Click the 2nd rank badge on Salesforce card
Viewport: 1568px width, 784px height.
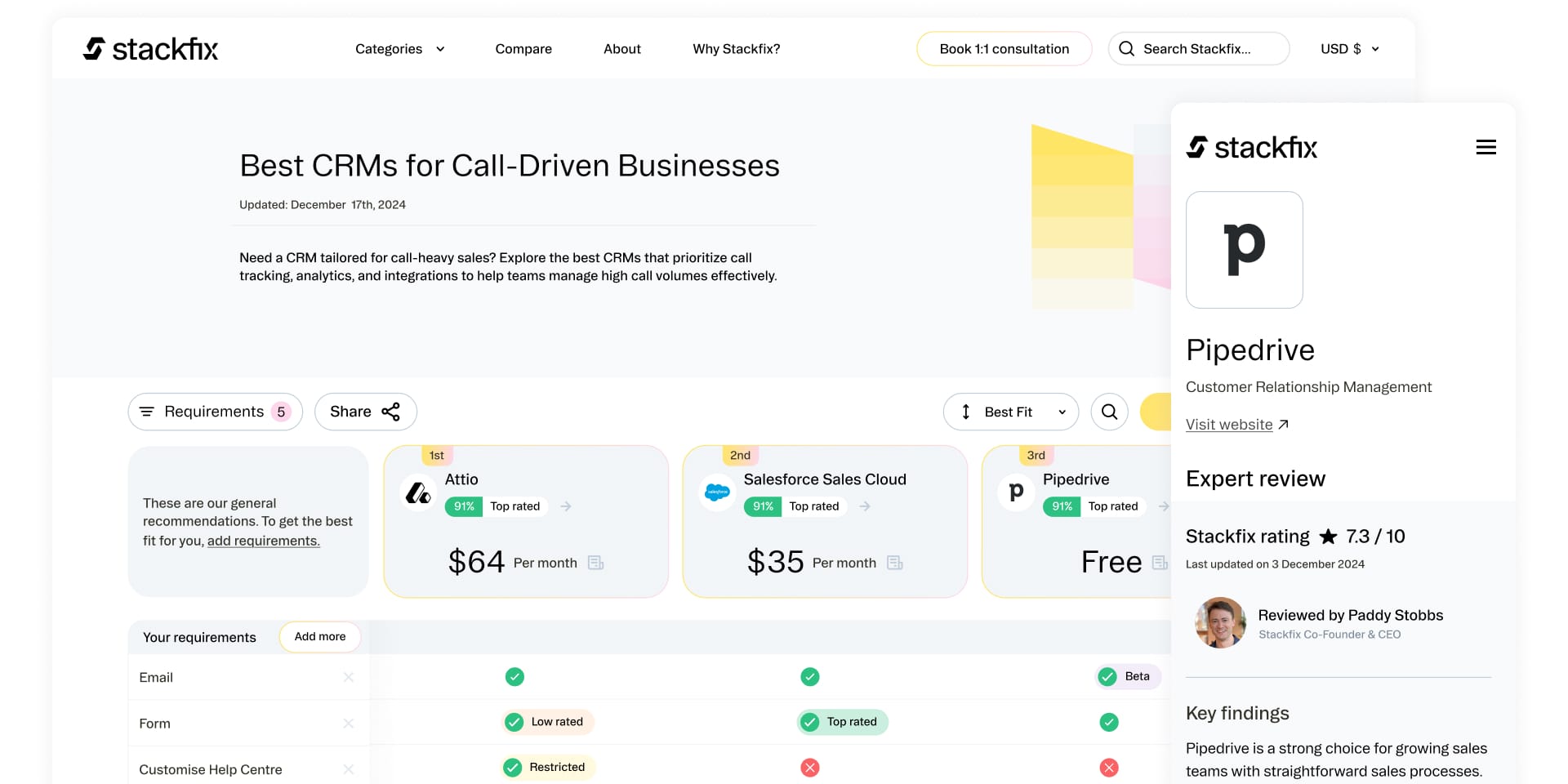740,455
